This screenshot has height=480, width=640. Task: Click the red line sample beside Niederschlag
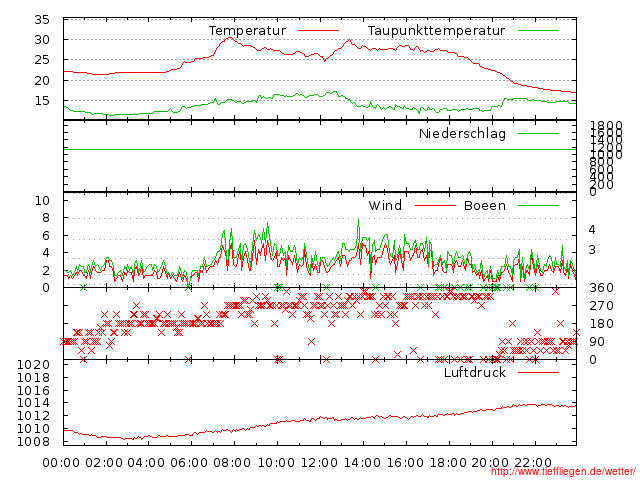pos(538,134)
